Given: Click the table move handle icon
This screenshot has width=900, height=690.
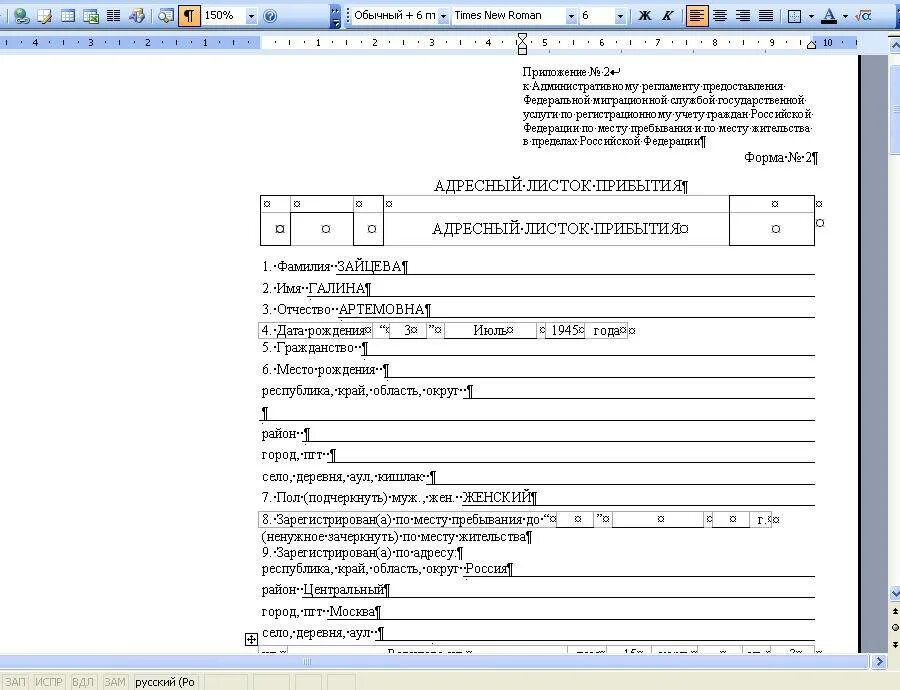Looking at the screenshot, I should [251, 639].
